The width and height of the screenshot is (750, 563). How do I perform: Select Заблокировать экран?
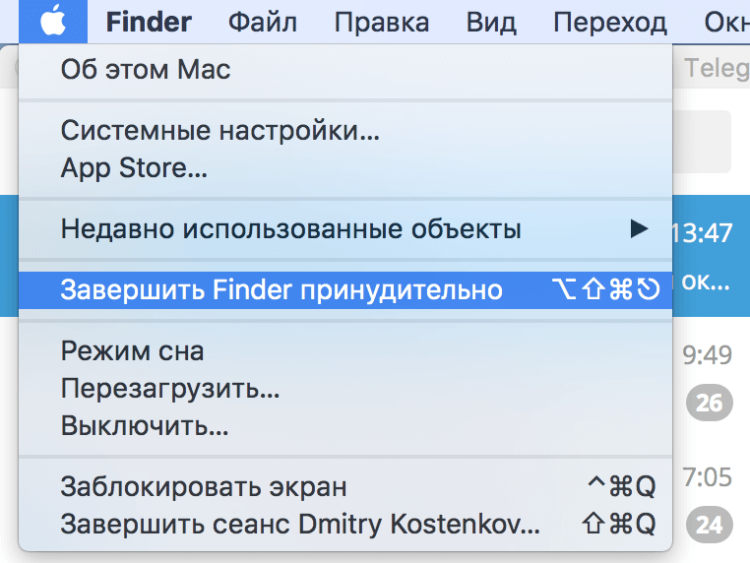coord(345,486)
